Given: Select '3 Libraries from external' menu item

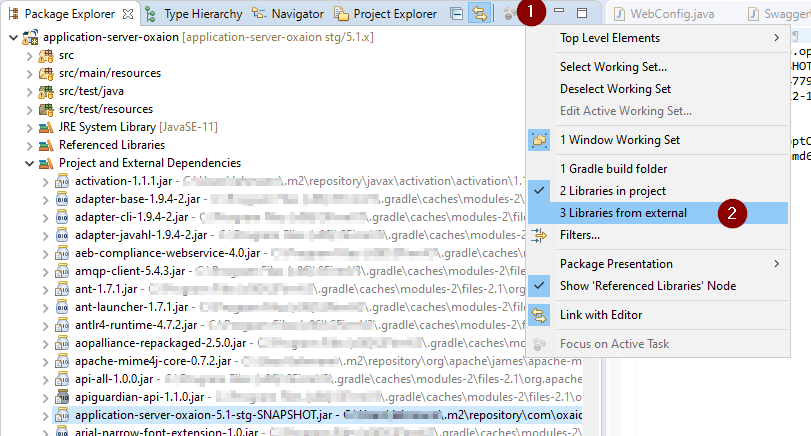Looking at the screenshot, I should pyautogui.click(x=622, y=213).
